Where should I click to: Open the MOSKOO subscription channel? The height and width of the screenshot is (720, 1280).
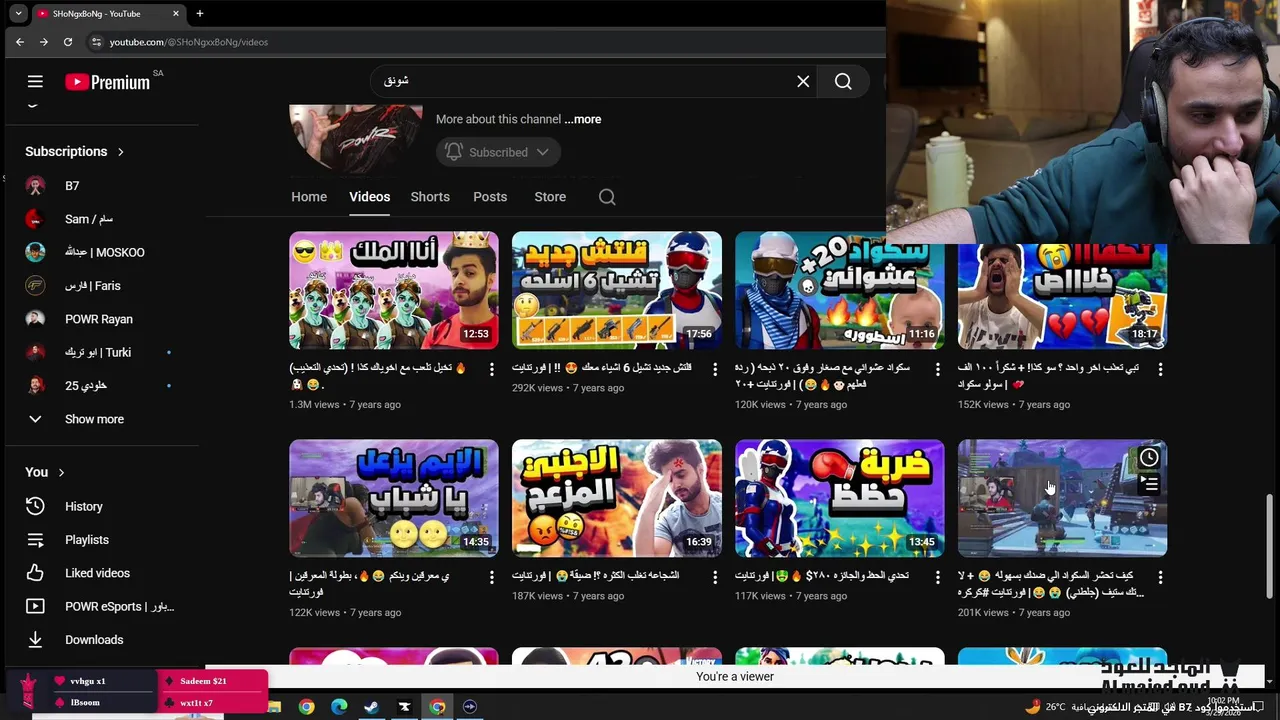[x=105, y=252]
